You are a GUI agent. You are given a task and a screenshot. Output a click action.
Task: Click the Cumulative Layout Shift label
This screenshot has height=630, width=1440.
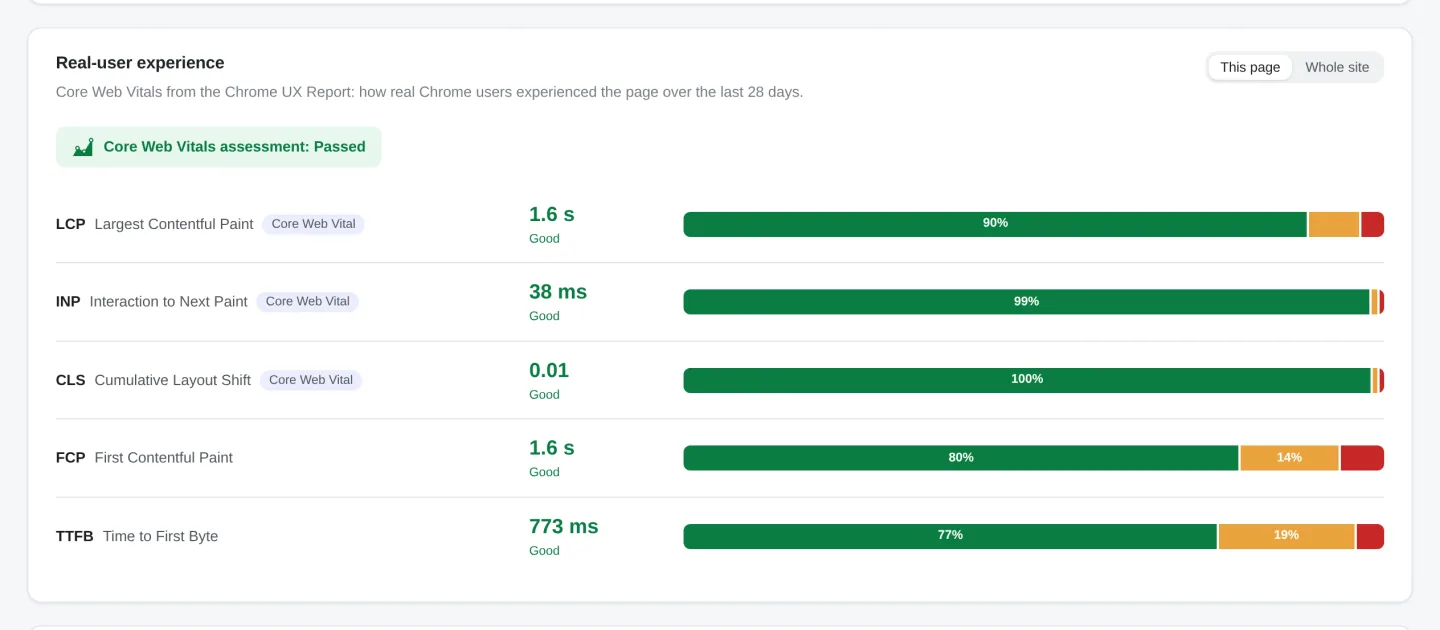[172, 380]
